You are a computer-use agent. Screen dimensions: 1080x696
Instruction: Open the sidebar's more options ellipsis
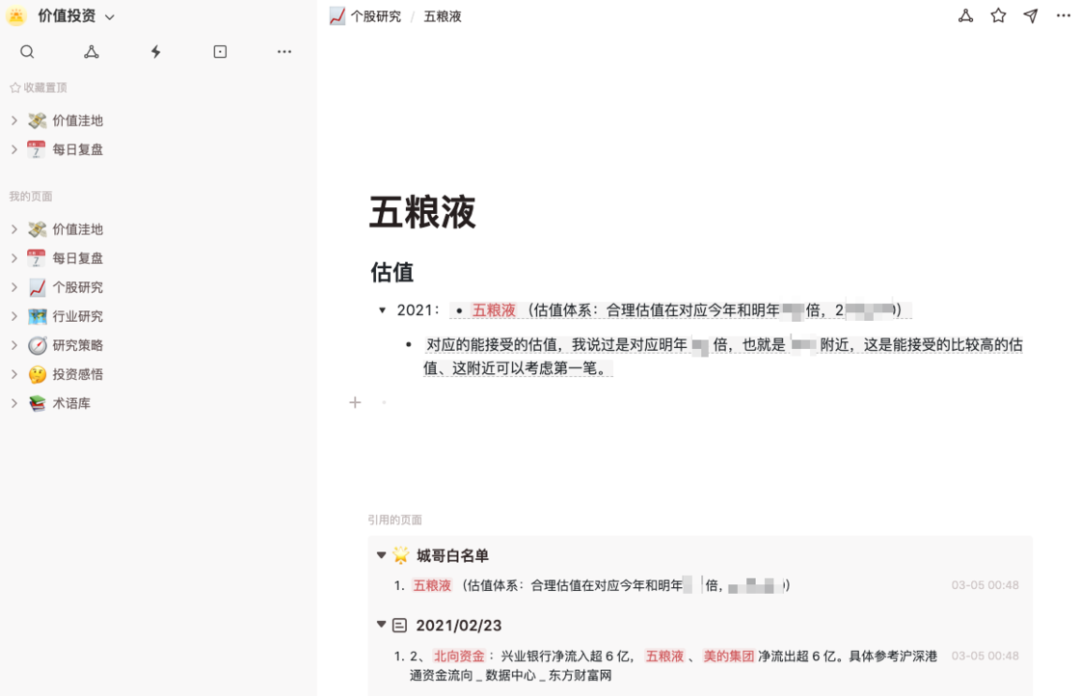tap(284, 52)
